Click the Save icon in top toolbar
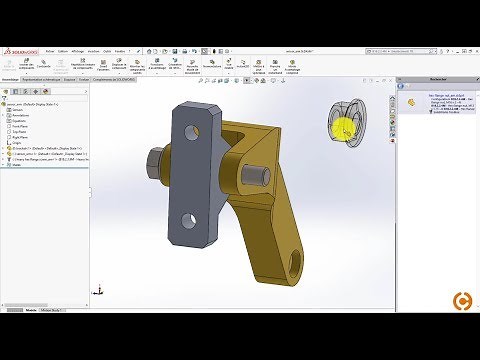Screen dimensions: 480x360 175,51
